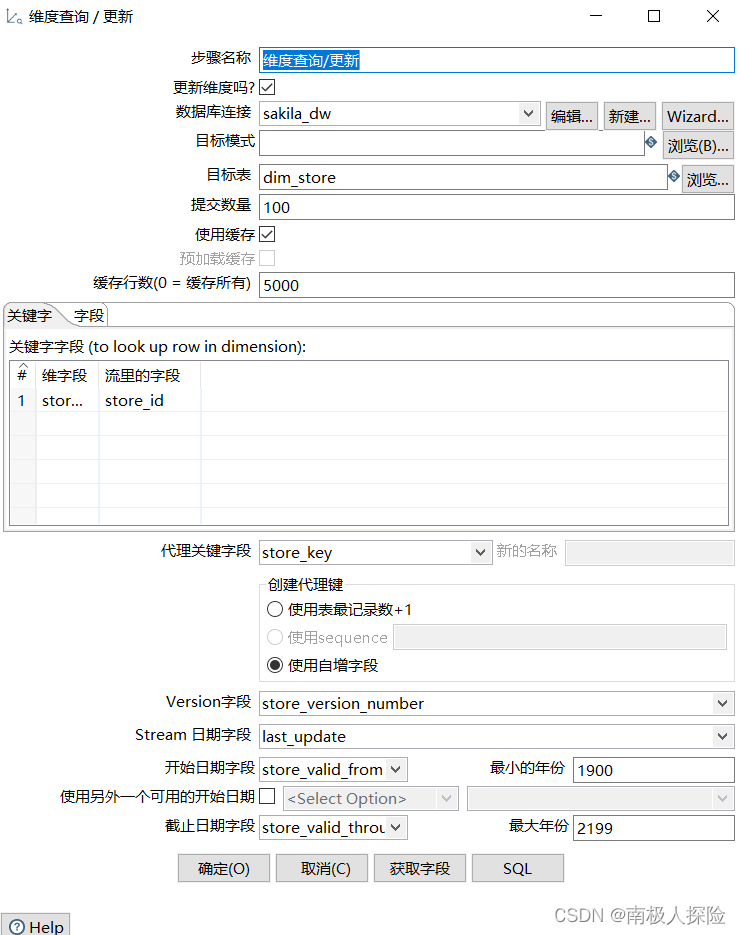Click the 步骤名称 input field
The width and height of the screenshot is (741, 935).
coord(497,60)
